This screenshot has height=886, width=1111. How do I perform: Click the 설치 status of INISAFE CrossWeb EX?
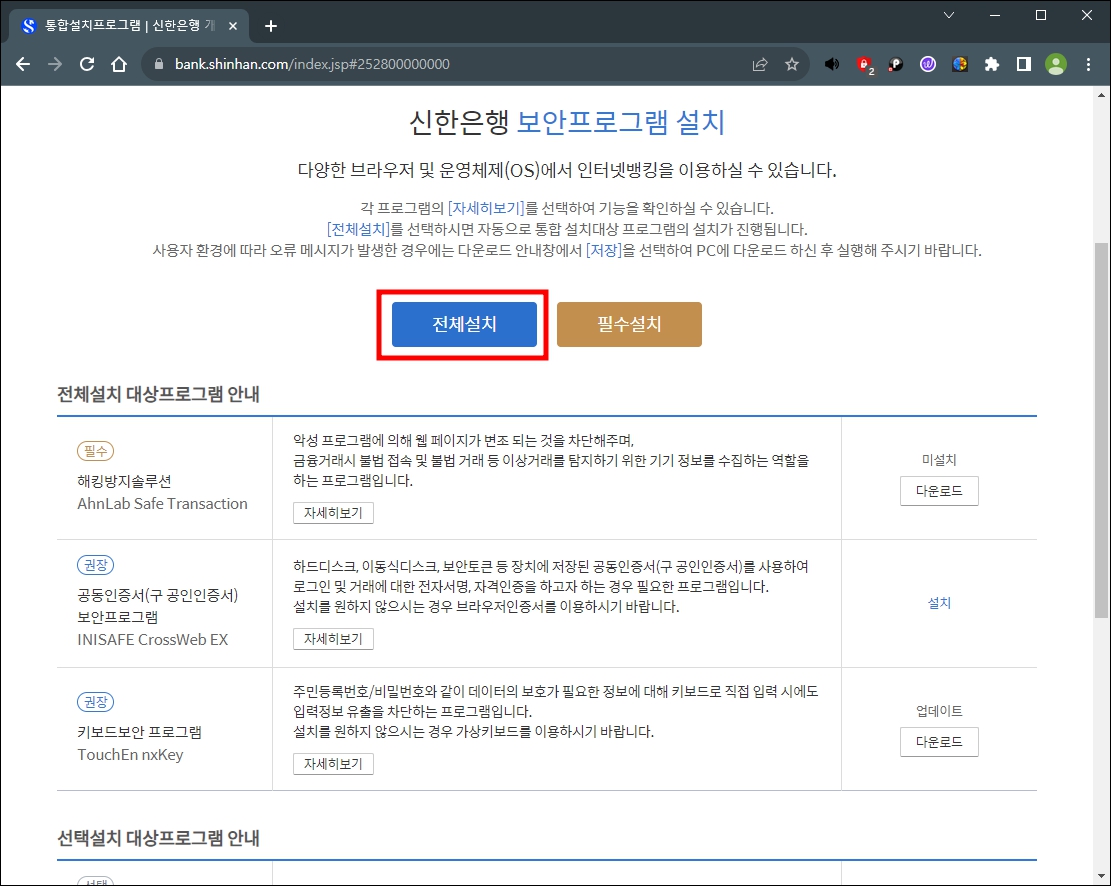(939, 603)
